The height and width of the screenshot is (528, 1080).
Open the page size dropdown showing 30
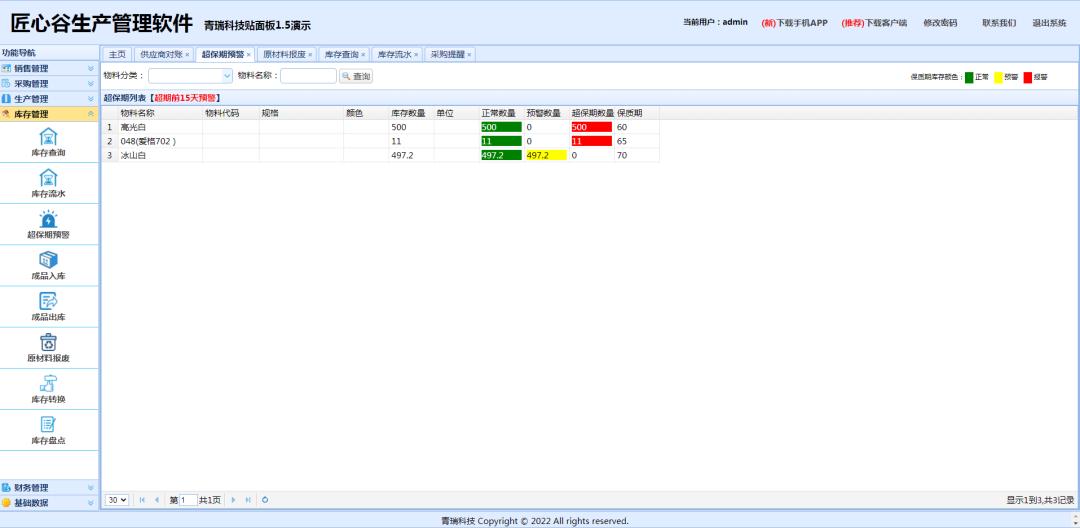coord(117,499)
